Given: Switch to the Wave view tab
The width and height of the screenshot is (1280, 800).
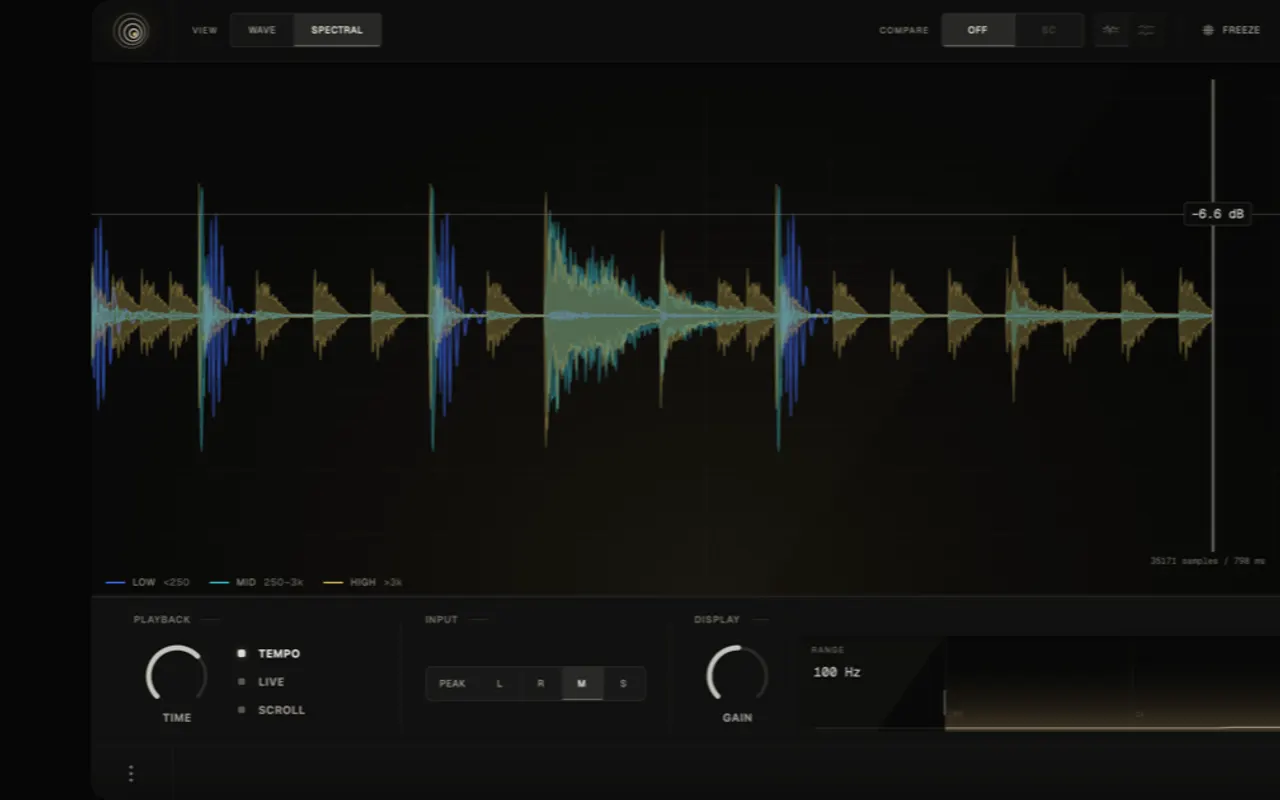Looking at the screenshot, I should [262, 30].
